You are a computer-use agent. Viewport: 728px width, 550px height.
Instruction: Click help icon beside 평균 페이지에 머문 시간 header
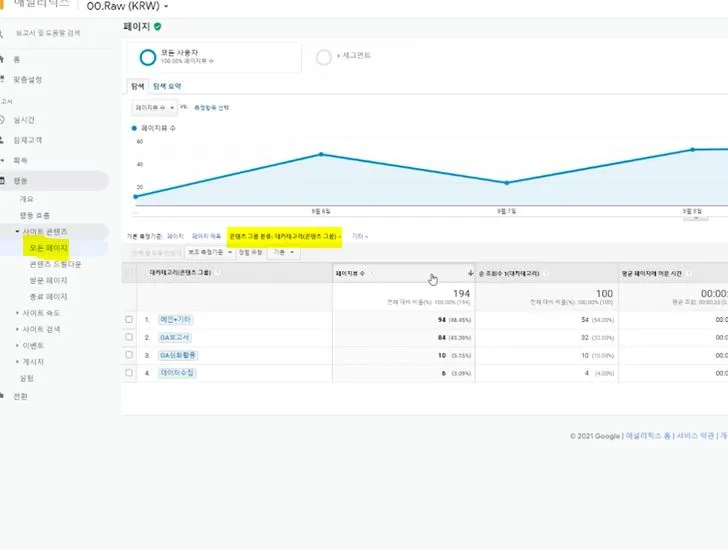pyautogui.click(x=689, y=274)
